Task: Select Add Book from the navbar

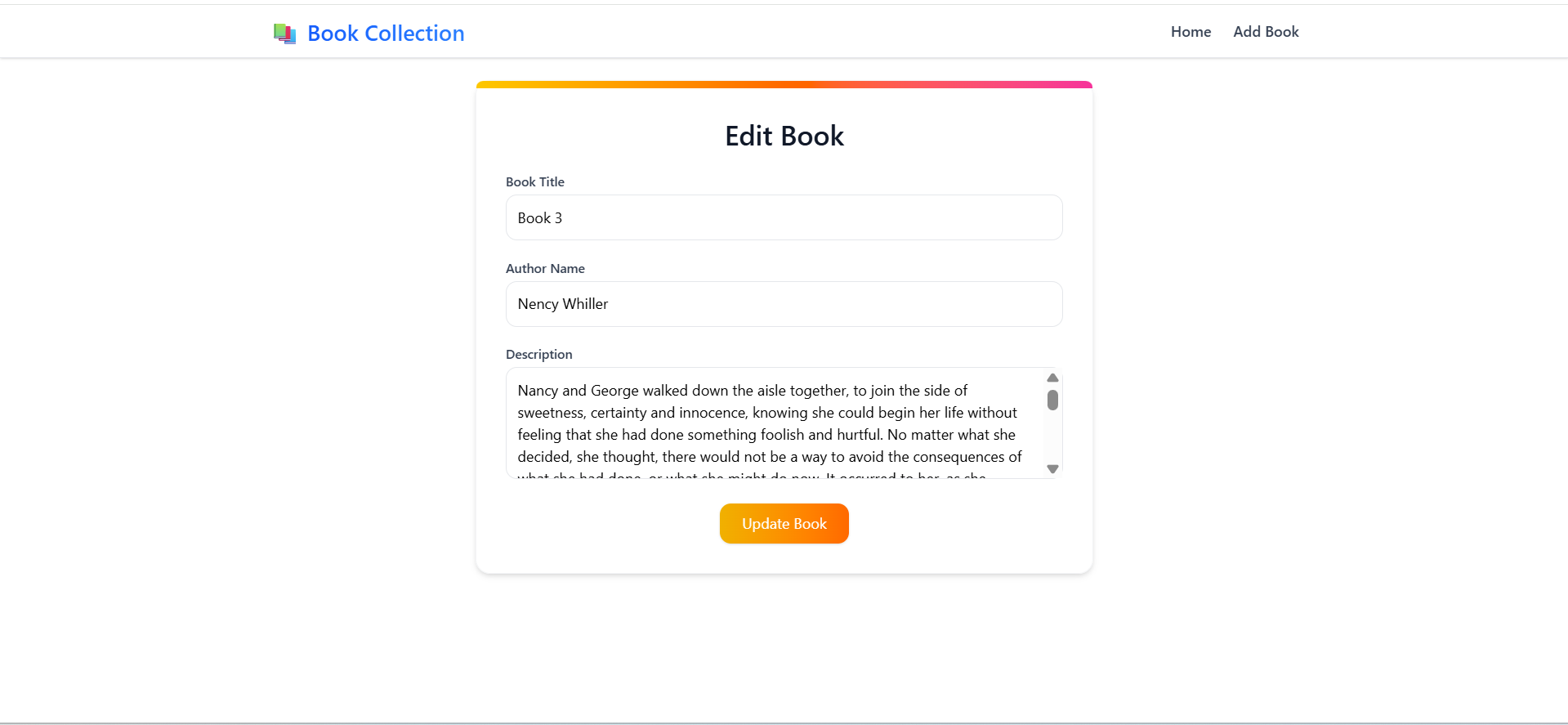Action: (x=1266, y=31)
